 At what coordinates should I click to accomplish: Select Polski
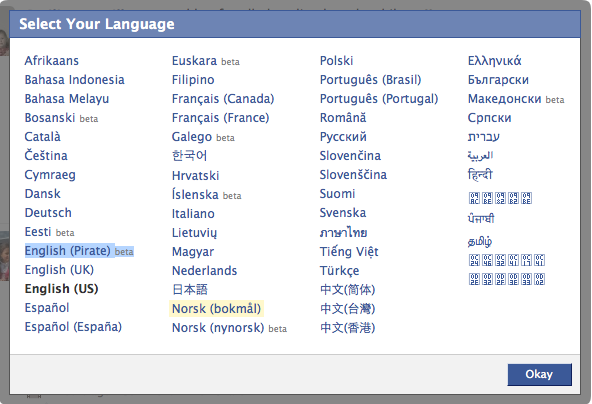(x=336, y=60)
